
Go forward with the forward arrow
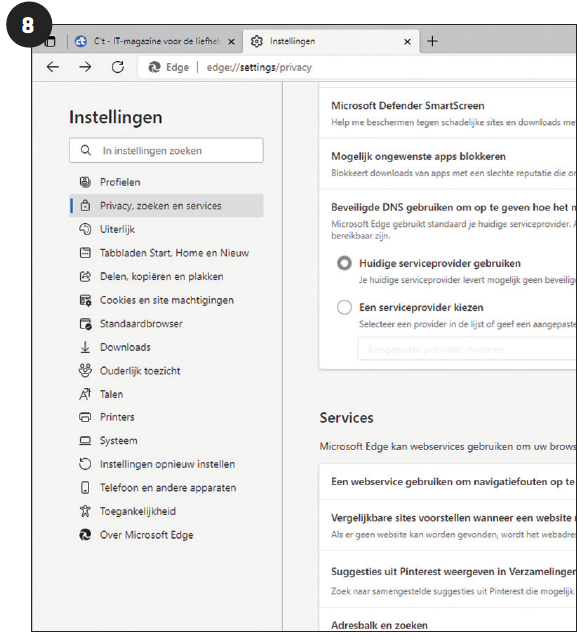coord(85,67)
